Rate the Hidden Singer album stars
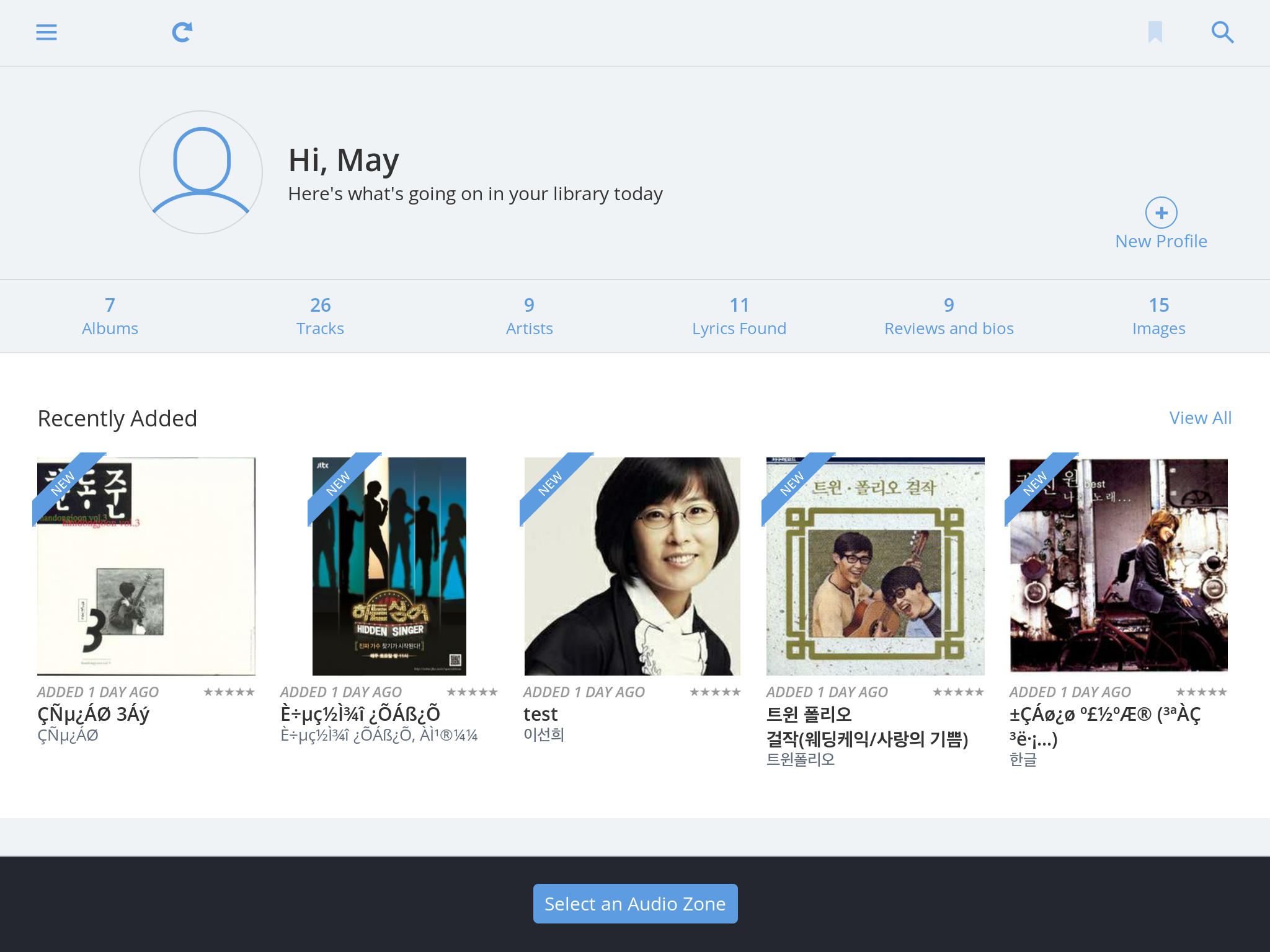 pos(472,692)
